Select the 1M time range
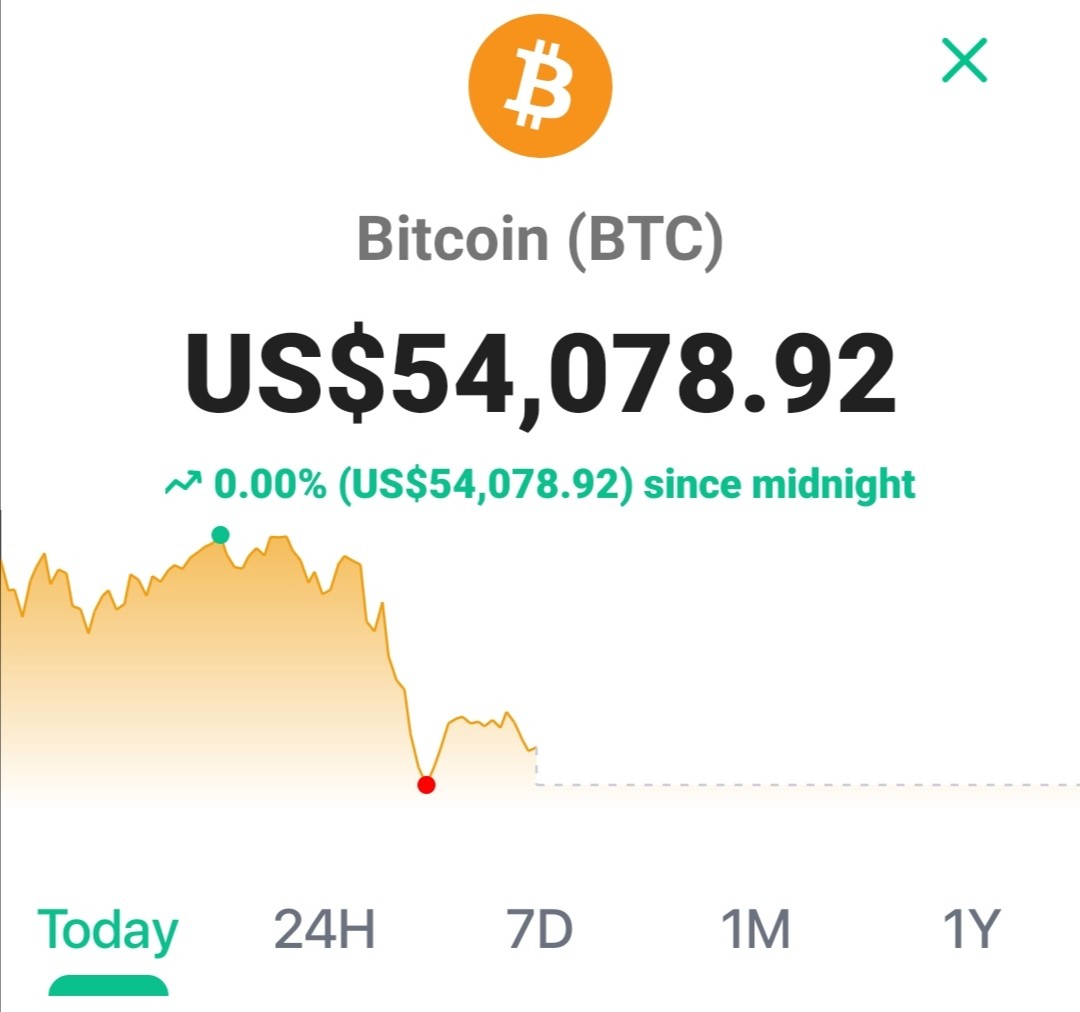Screen dimensions: 1080x1012 [756, 929]
